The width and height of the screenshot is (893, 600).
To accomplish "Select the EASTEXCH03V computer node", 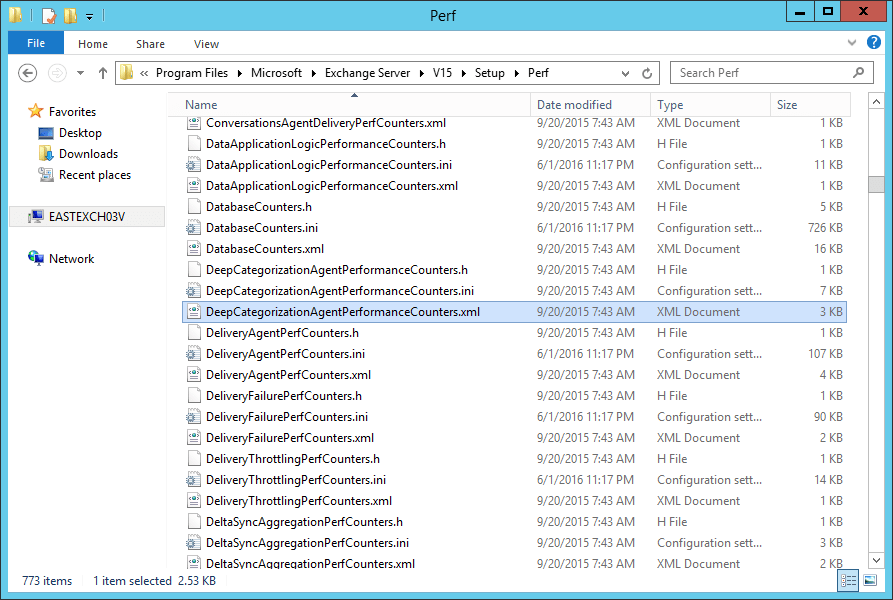I will coord(87,217).
